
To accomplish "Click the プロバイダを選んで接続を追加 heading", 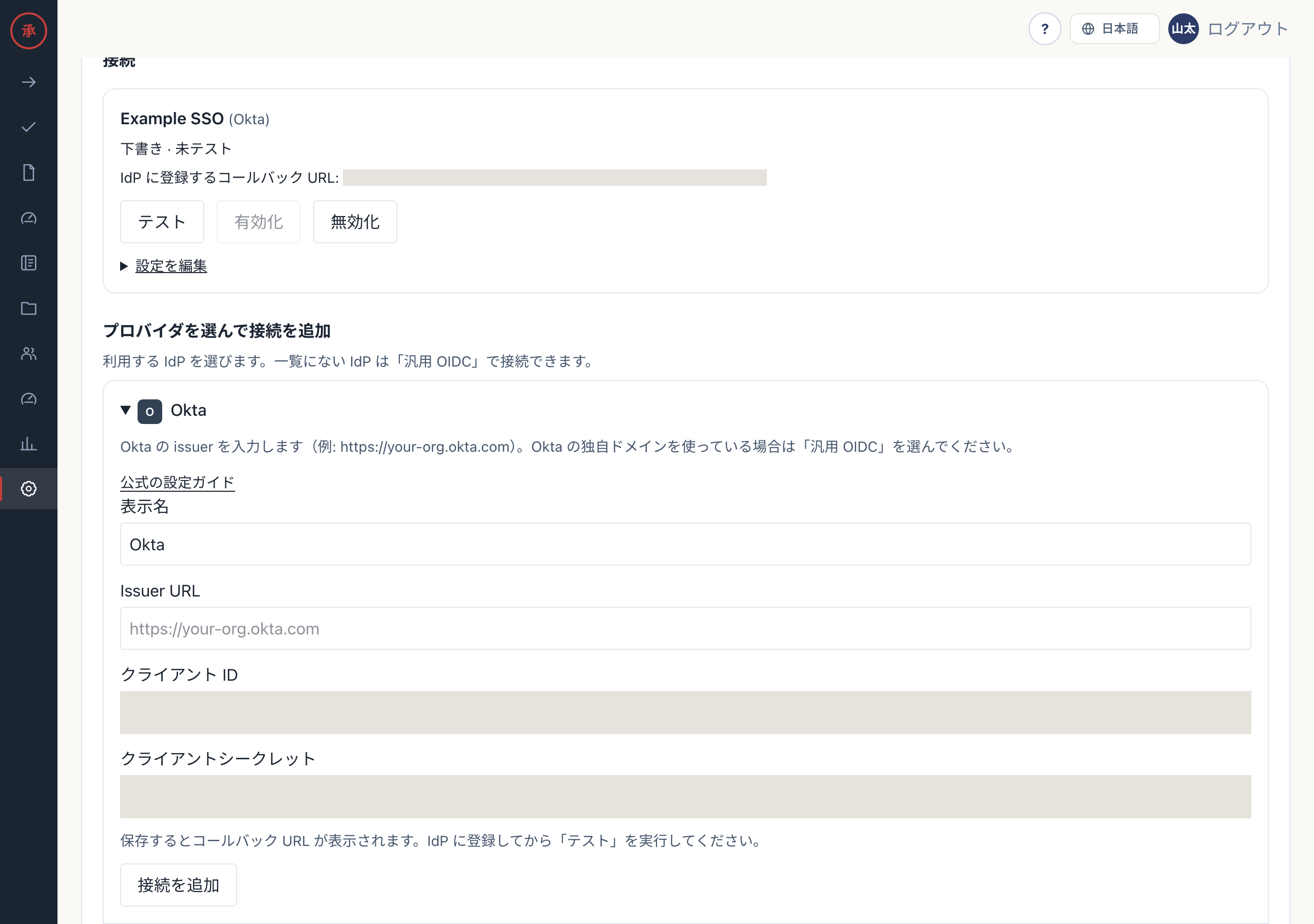I will 217,330.
